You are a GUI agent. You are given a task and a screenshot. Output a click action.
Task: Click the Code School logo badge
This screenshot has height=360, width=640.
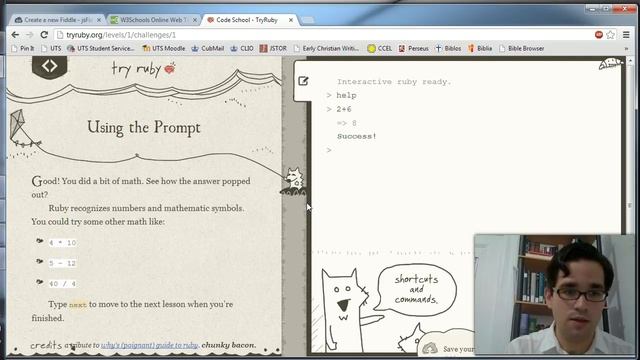tap(49, 67)
